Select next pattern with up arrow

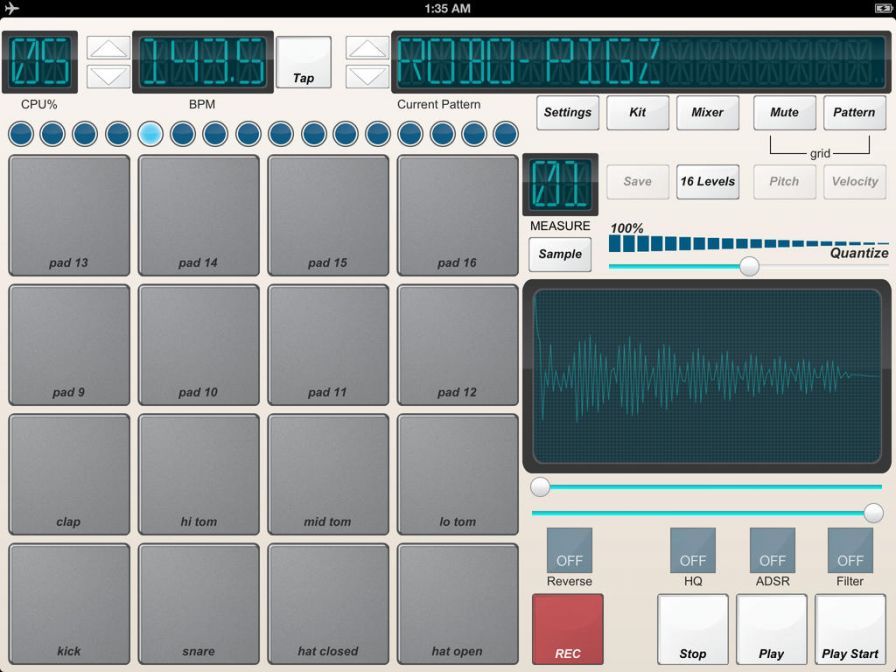367,48
